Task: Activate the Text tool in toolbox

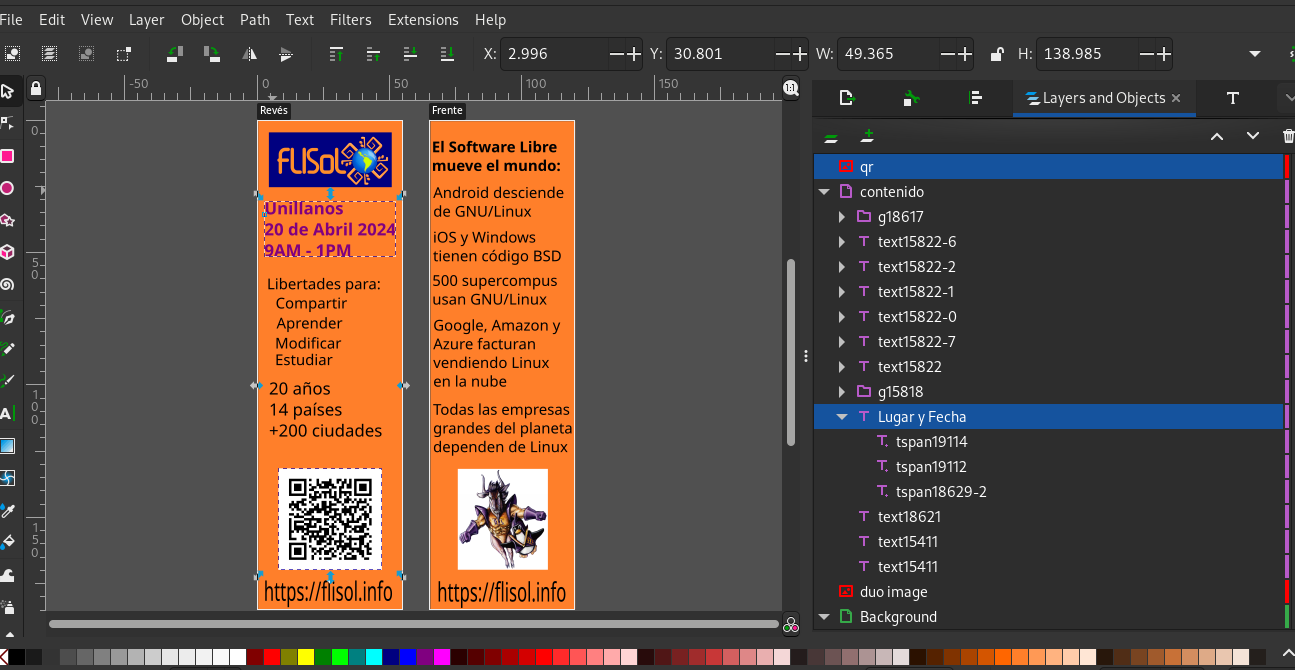Action: pyautogui.click(x=8, y=413)
